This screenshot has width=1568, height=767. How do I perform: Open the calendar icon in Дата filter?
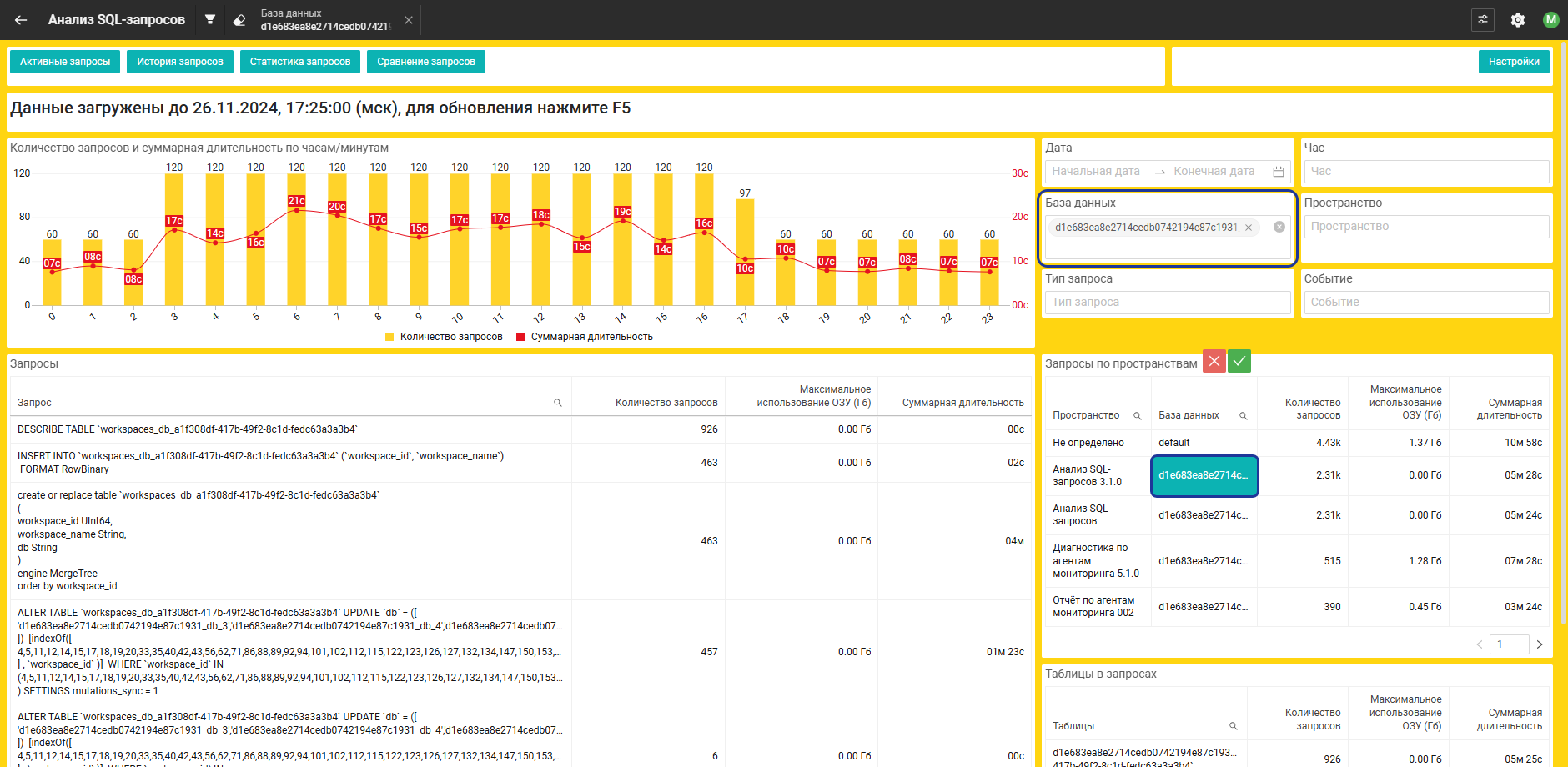pos(1279,172)
